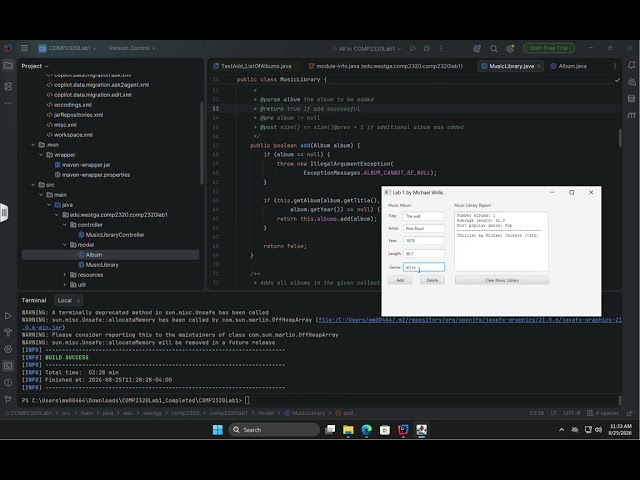
Task: Click the Year field in Lab 1 window
Action: pos(424,241)
